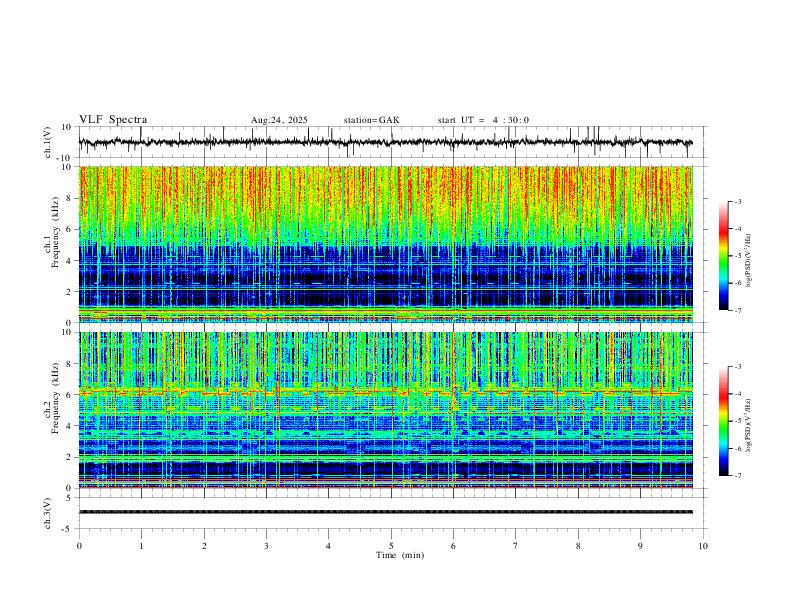Click the lower colorbar "log(PSD)(V²/Hz)" label

click(749, 426)
